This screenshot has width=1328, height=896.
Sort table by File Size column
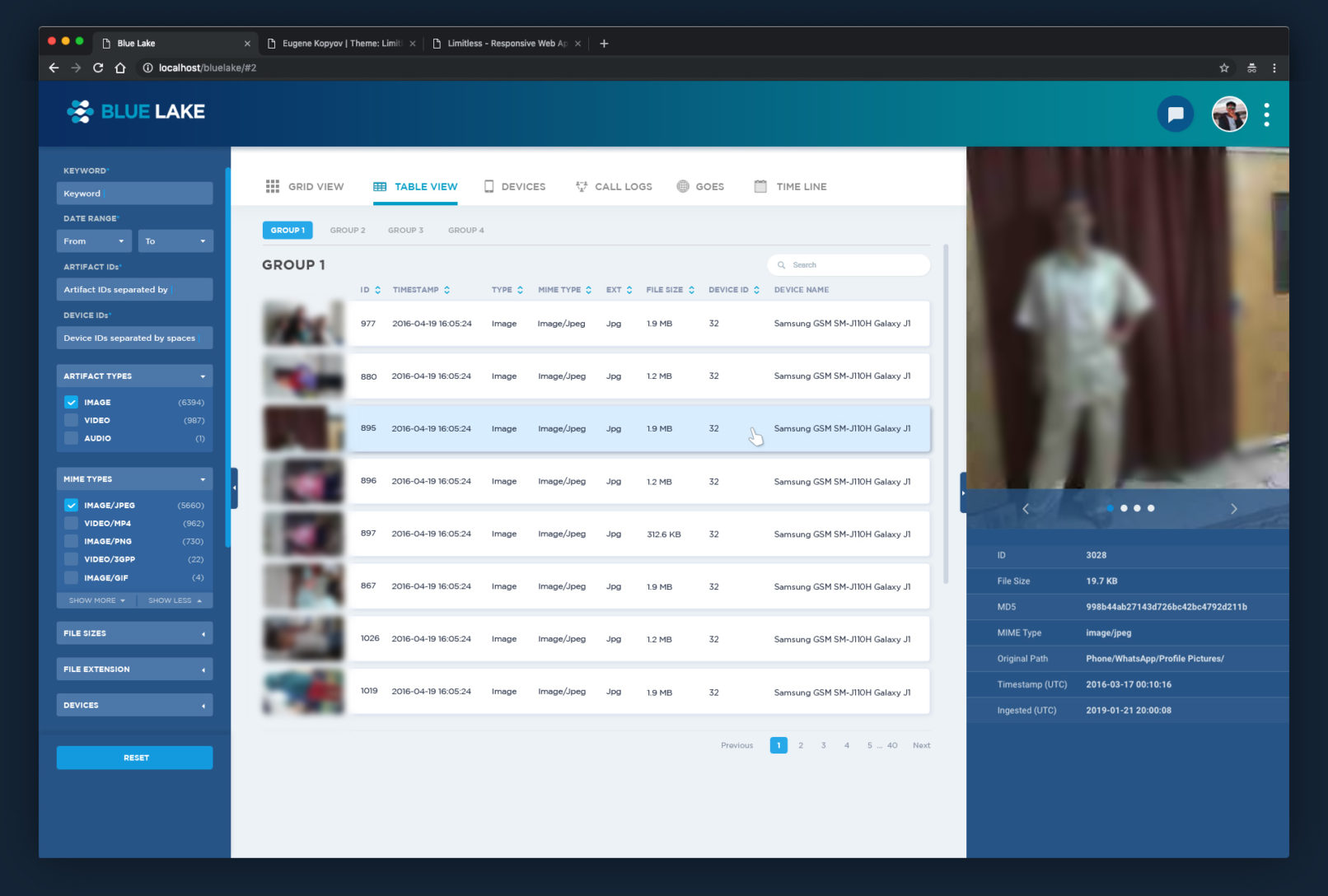click(670, 290)
